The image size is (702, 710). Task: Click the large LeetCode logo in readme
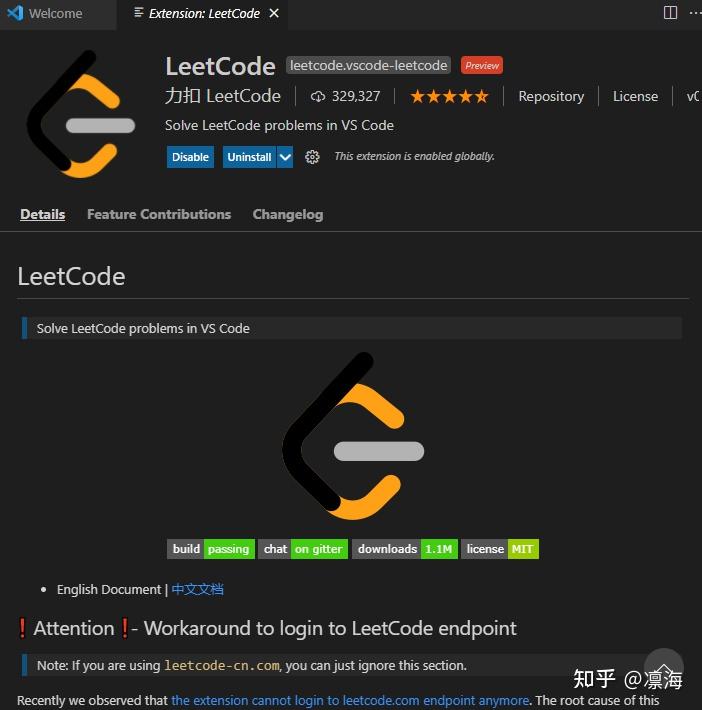(353, 436)
